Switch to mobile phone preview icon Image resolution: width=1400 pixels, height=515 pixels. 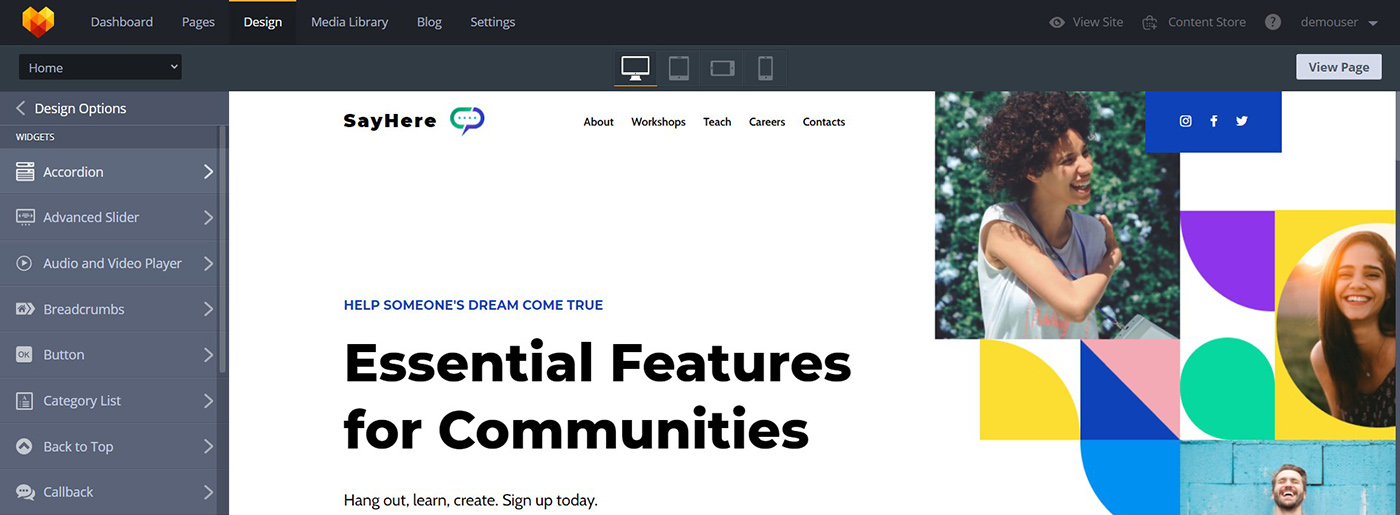click(x=765, y=68)
